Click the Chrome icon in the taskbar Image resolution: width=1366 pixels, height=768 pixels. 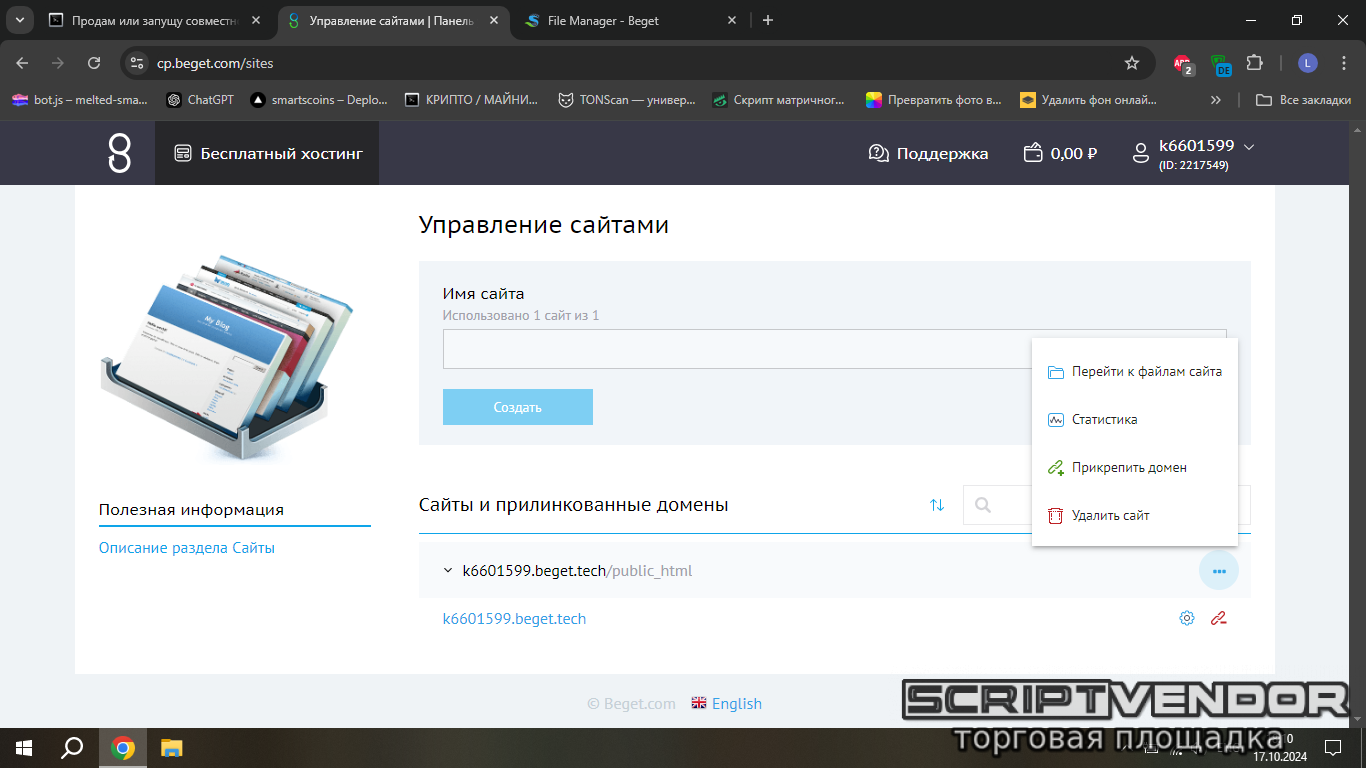click(123, 747)
